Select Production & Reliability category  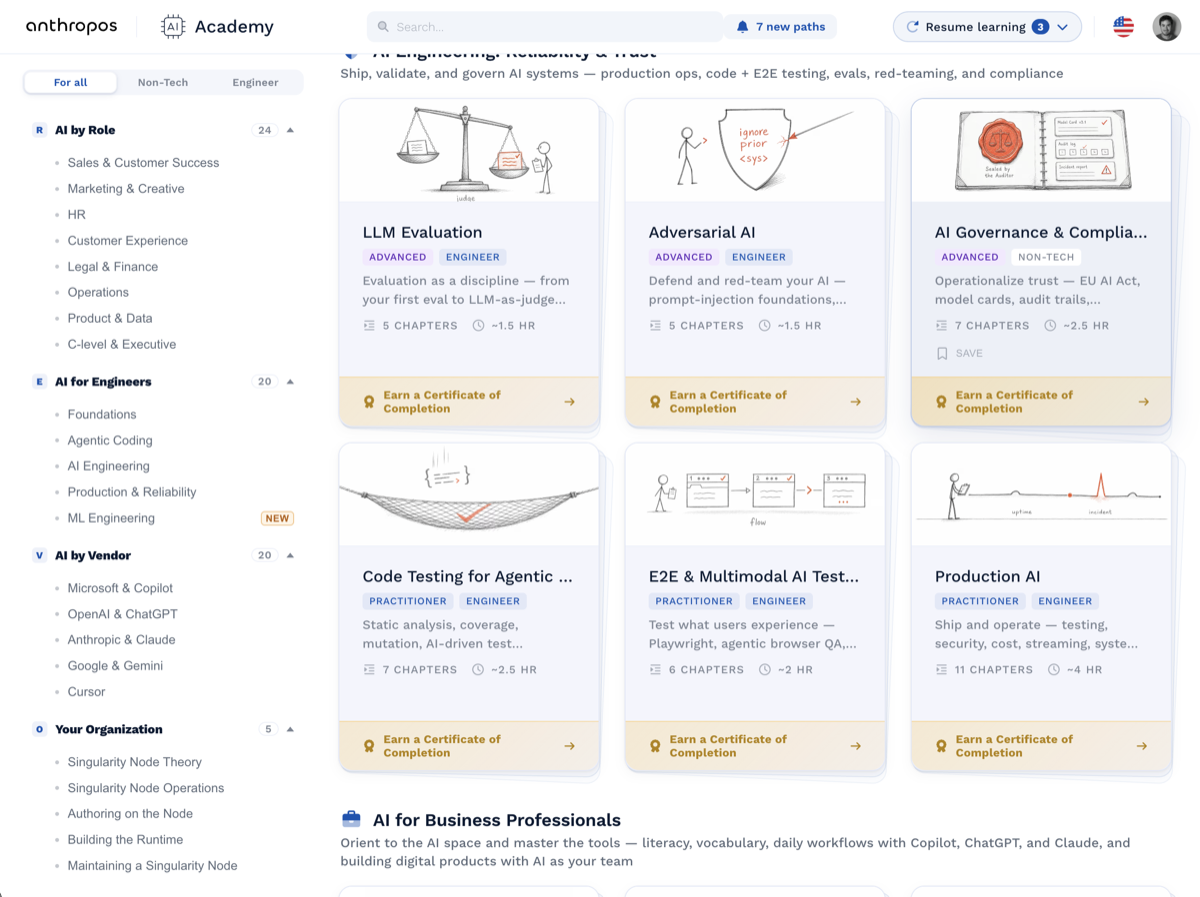pos(132,493)
